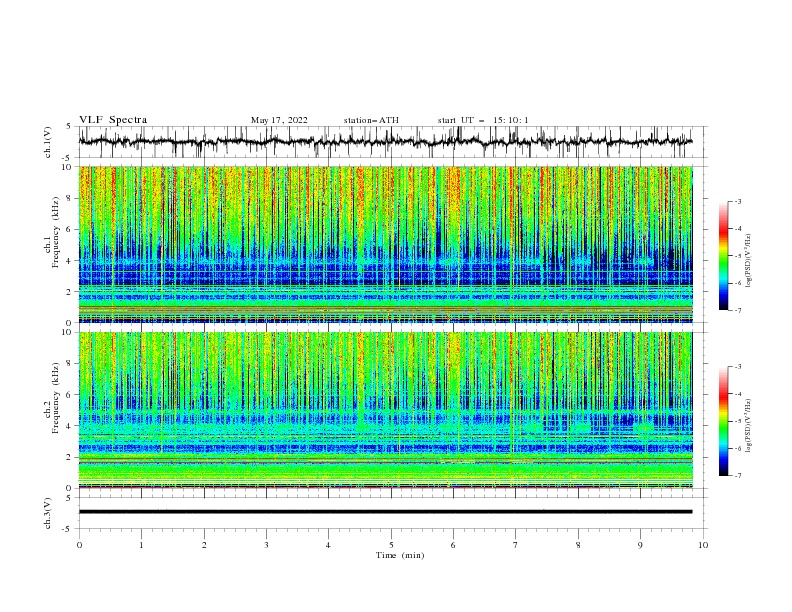Select the "May 17, 2022" date label
Viewport: 792px width, 612px height.
pyautogui.click(x=279, y=120)
